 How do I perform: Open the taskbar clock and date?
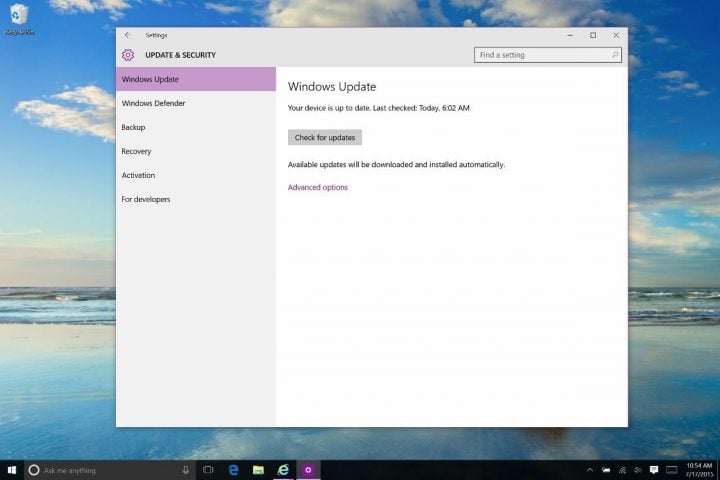[699, 470]
